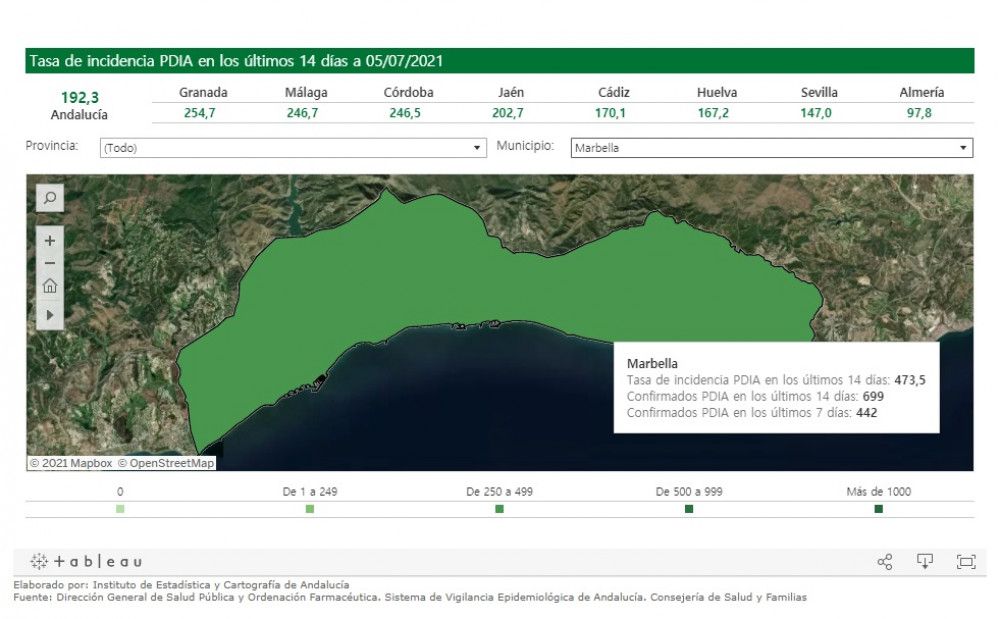This screenshot has height=619, width=1000.
Task: Click the De 500 a 999 legend label
Action: tap(689, 492)
